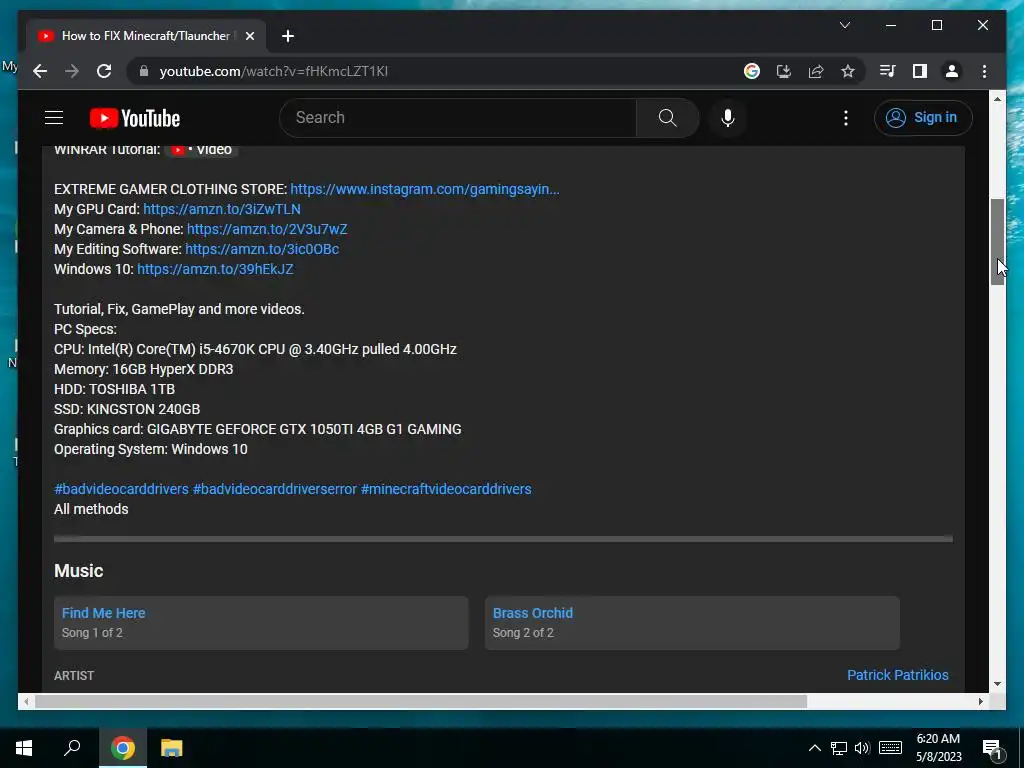This screenshot has width=1024, height=768.
Task: Select the Find Me Here song card
Action: 261,622
